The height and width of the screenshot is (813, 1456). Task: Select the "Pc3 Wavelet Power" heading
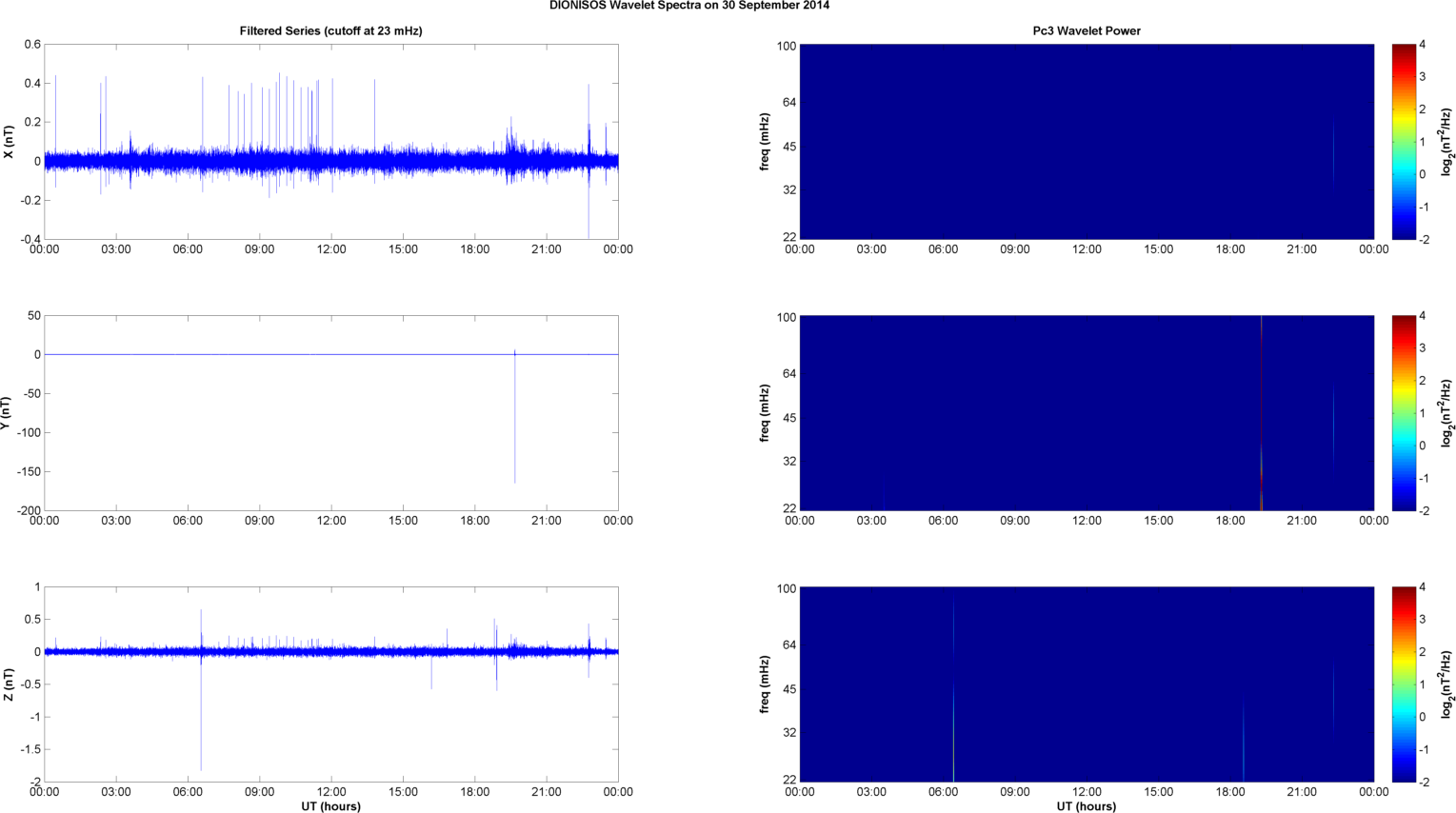click(x=1087, y=31)
